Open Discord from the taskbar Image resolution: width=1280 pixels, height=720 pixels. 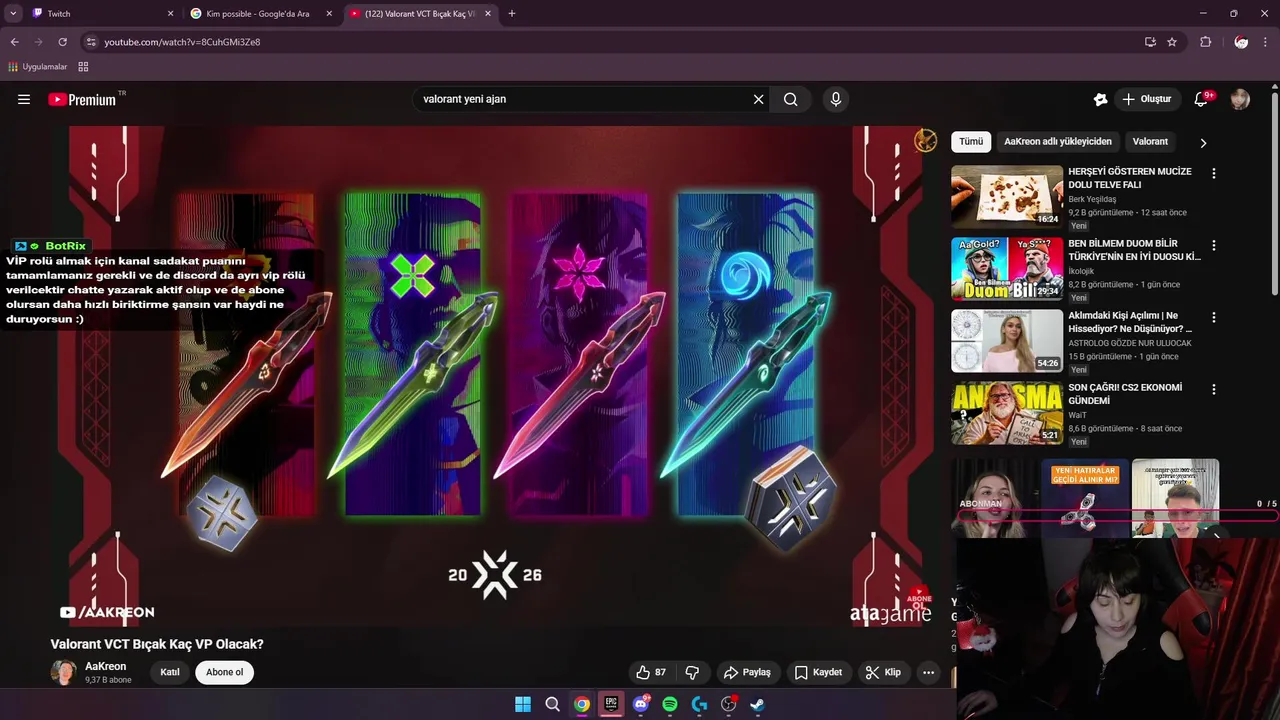click(x=641, y=704)
